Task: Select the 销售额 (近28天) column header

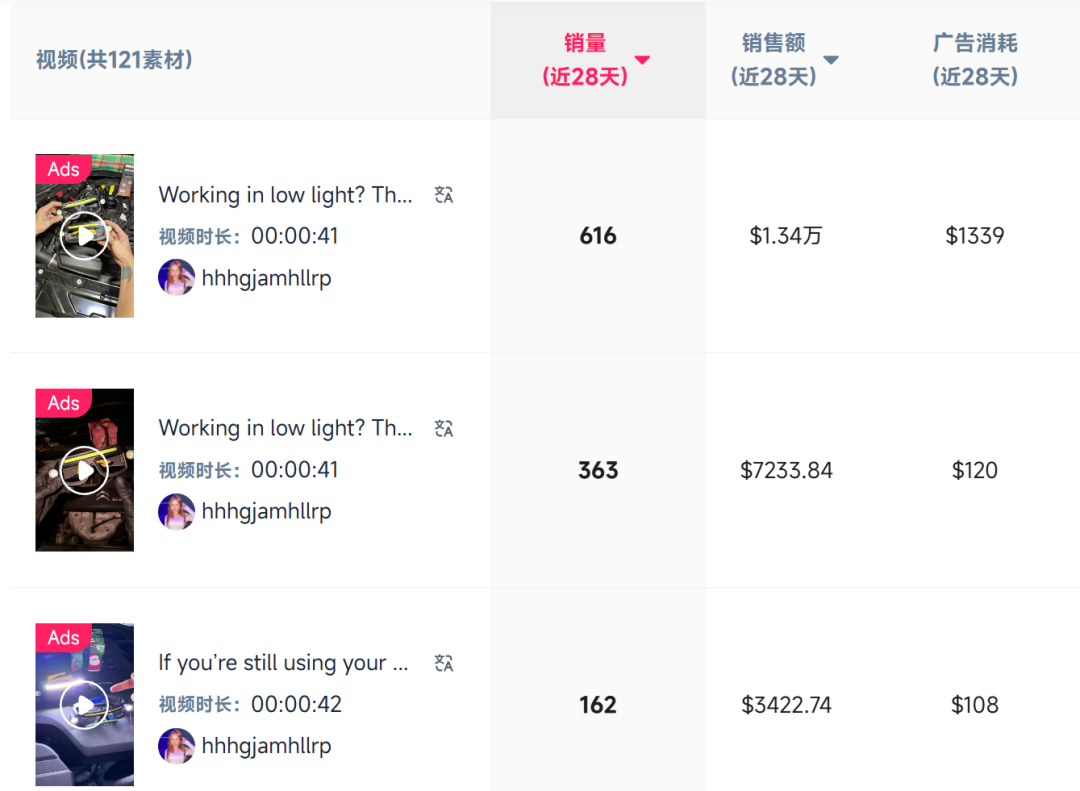Action: tap(773, 59)
